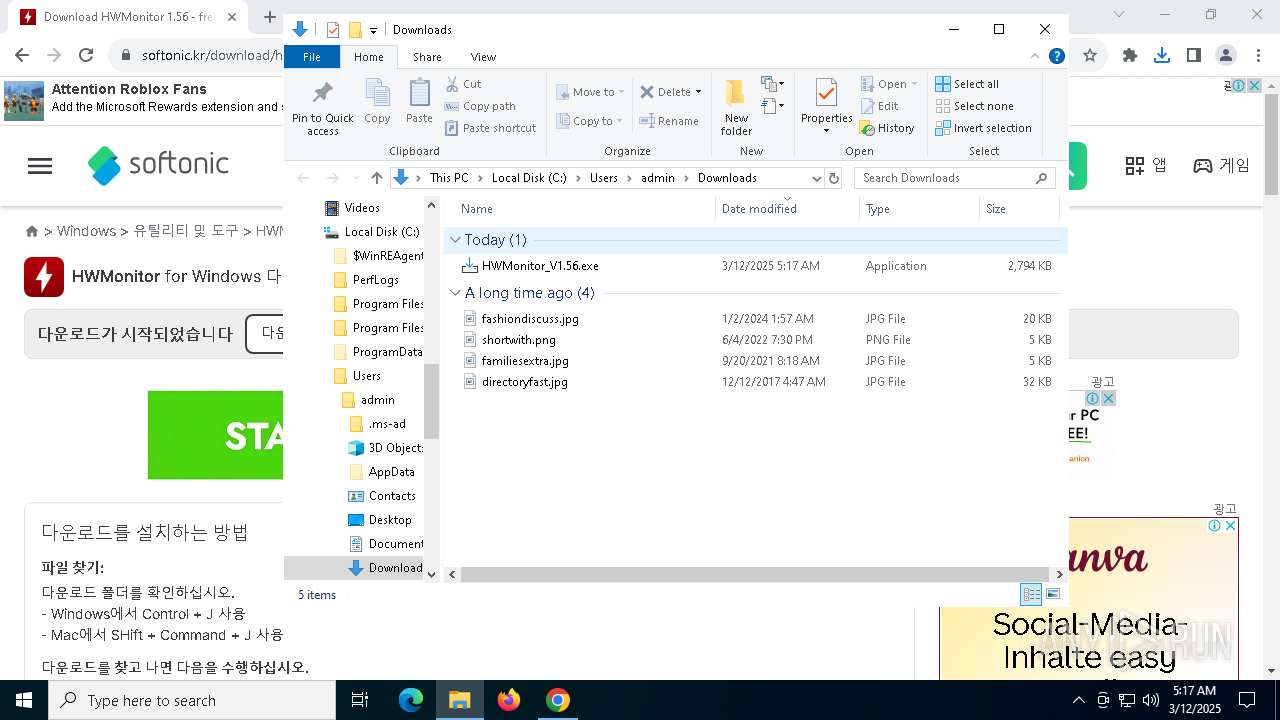
Task: Click the Softonic hamburger menu icon
Action: (40, 166)
